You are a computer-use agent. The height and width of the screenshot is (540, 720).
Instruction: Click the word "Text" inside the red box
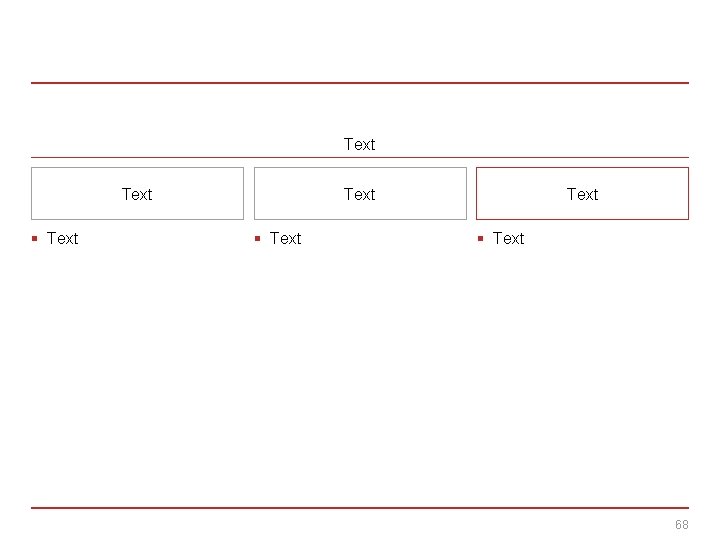[x=582, y=194]
